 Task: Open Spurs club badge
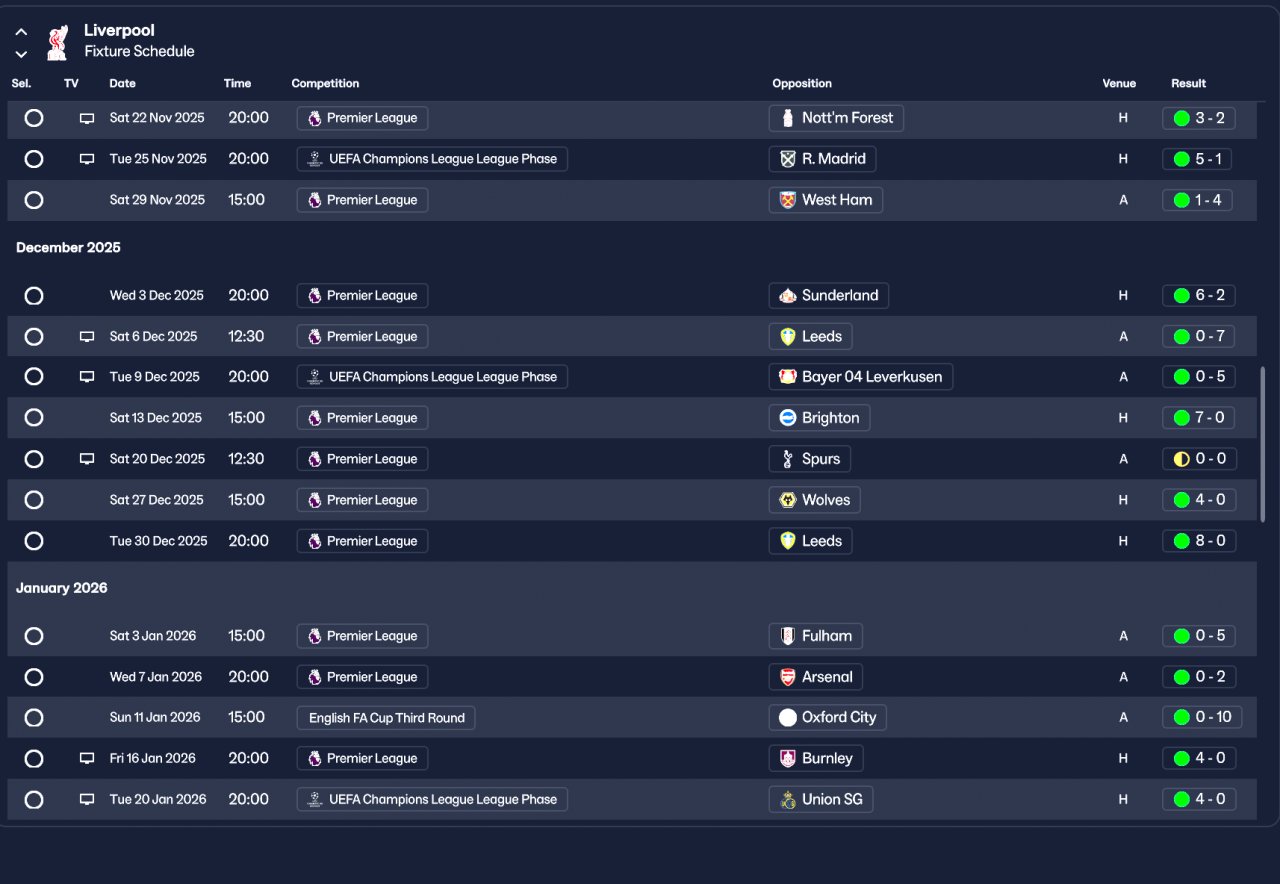coord(788,459)
